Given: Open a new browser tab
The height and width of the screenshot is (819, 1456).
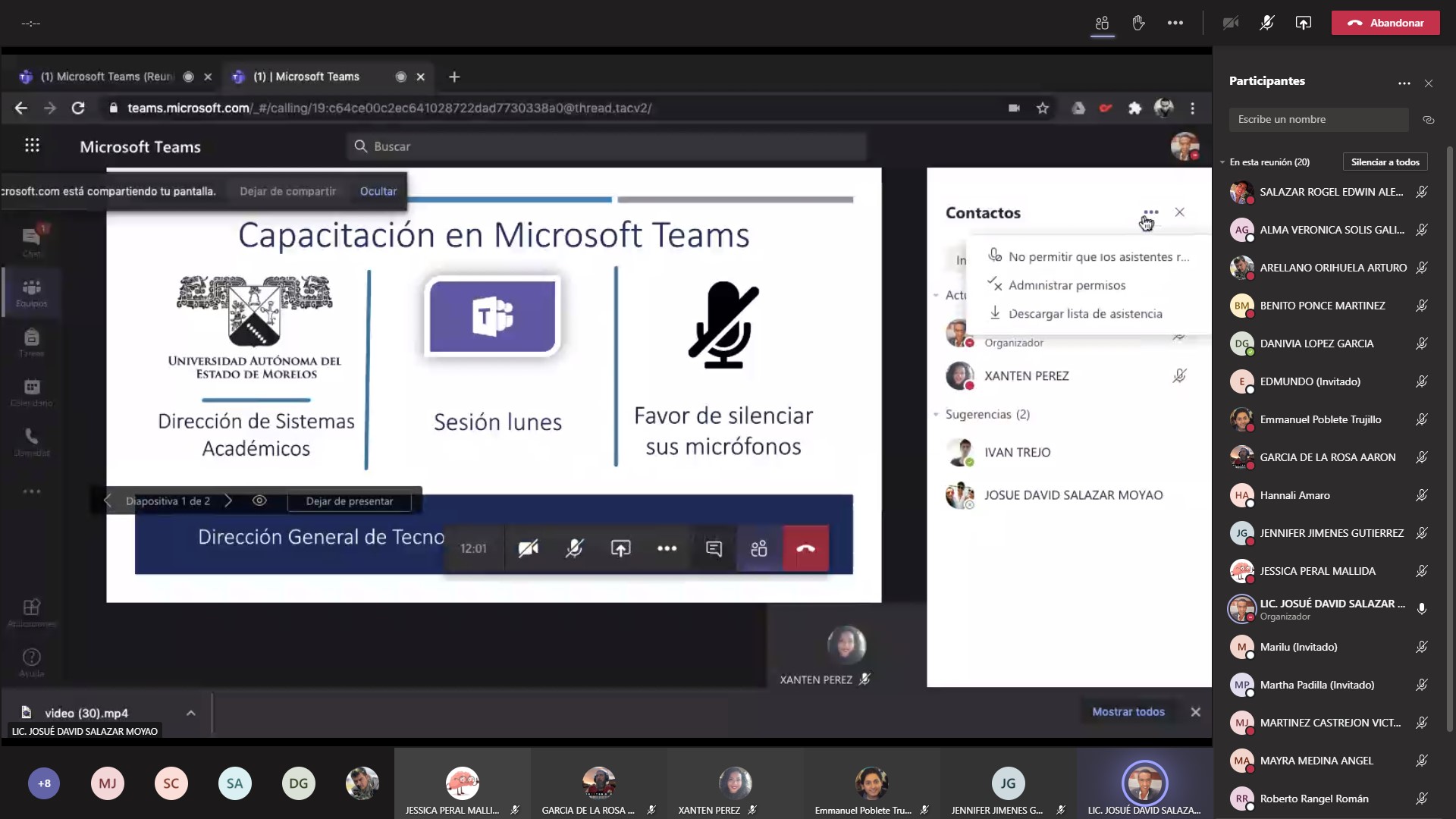Looking at the screenshot, I should point(454,77).
